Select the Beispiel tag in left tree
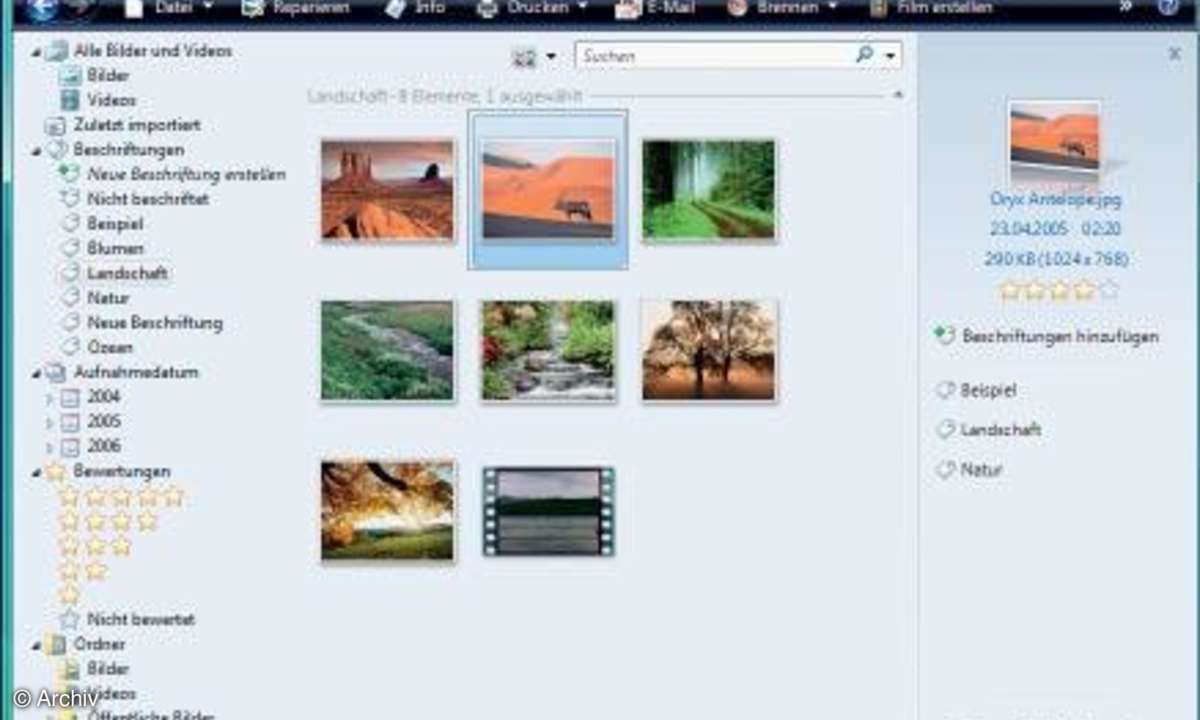Viewport: 1200px width, 720px height. pos(115,223)
